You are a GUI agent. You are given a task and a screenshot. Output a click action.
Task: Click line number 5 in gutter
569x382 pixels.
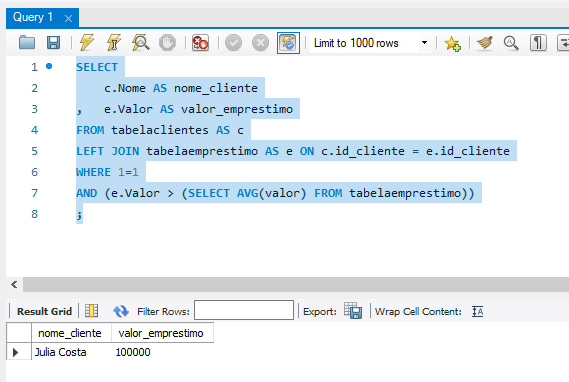pyautogui.click(x=34, y=151)
